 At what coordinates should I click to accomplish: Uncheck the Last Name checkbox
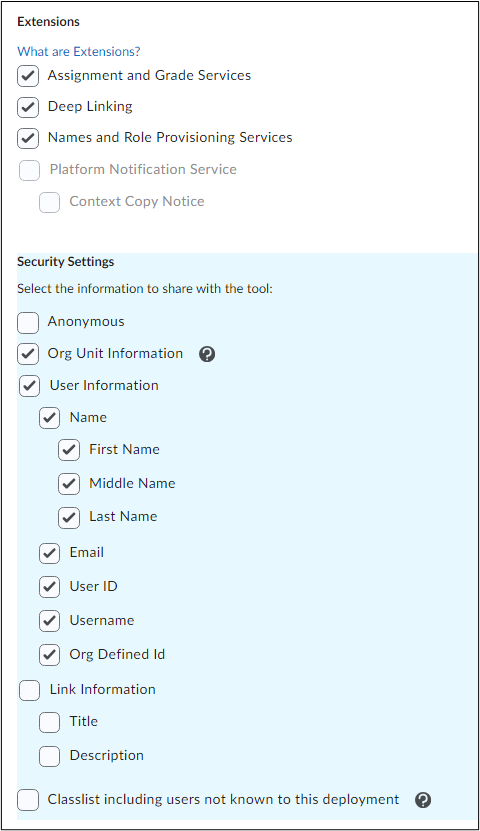tap(69, 518)
